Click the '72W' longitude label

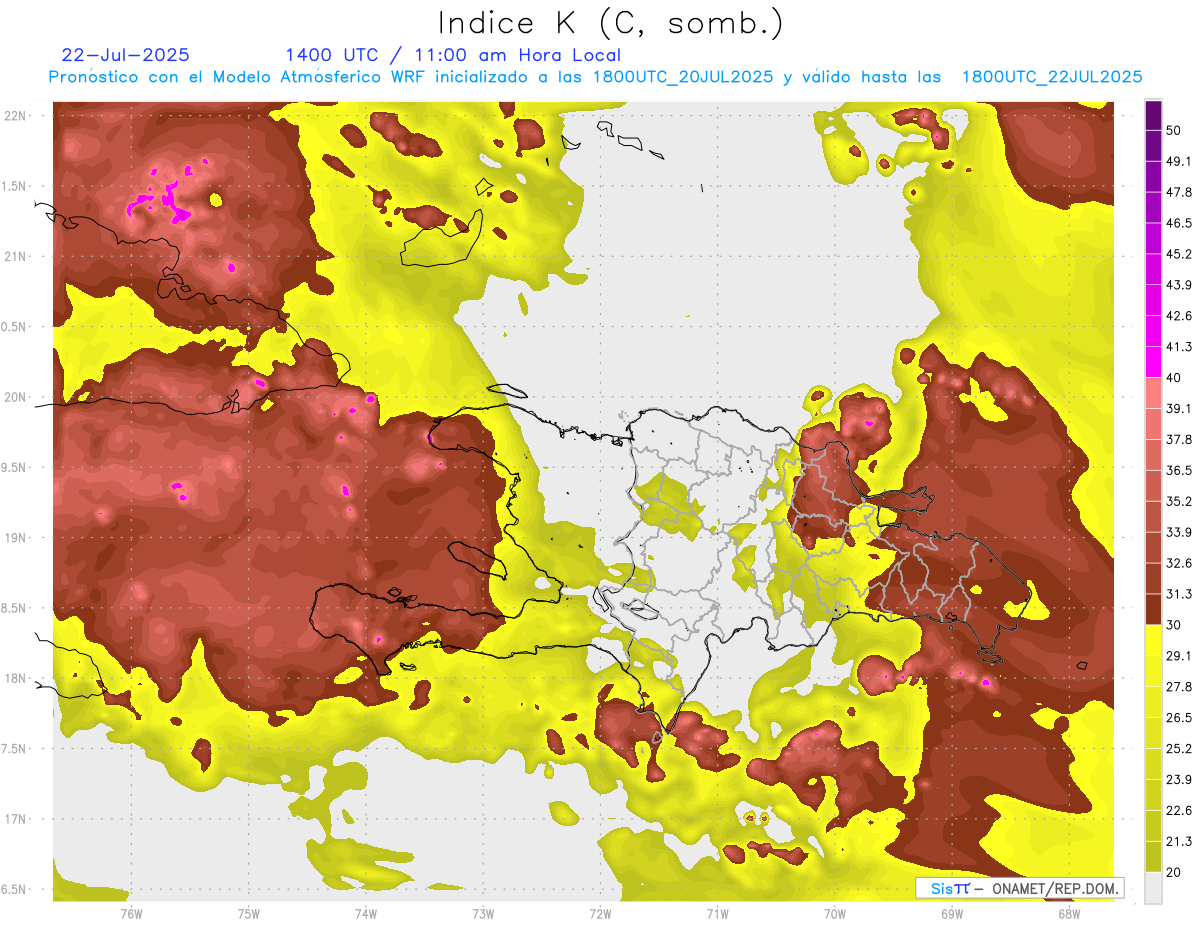click(x=600, y=914)
